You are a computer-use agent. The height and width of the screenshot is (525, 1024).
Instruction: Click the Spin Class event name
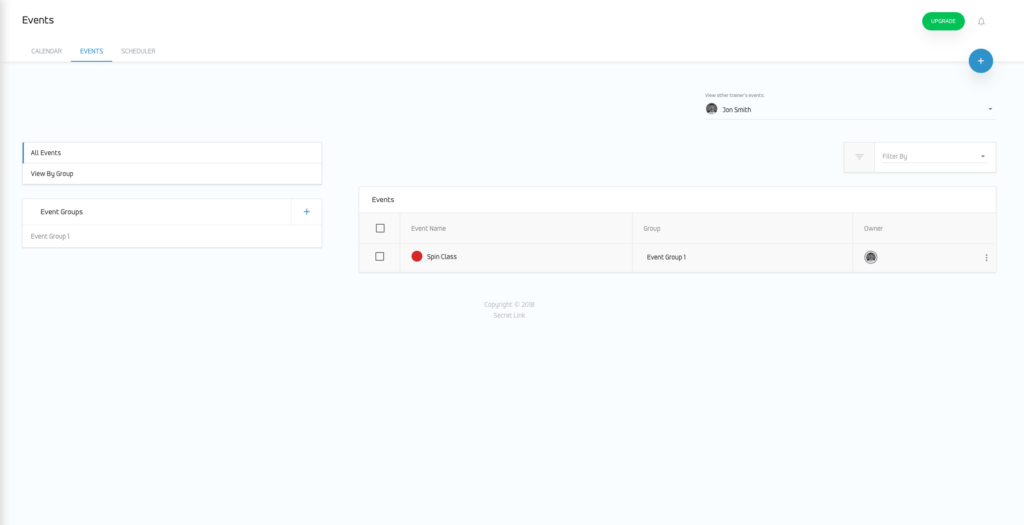[x=442, y=257]
